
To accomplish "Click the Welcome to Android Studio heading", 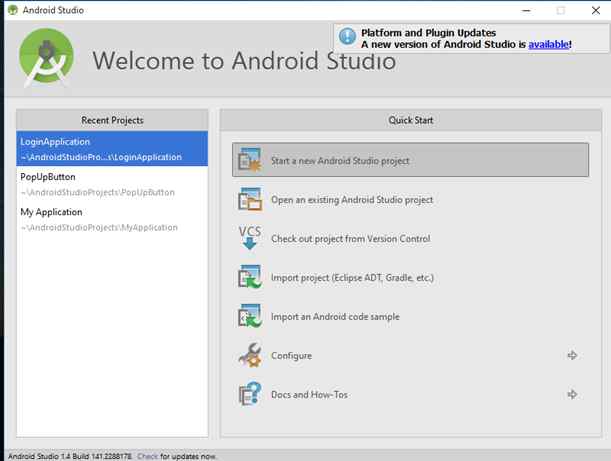I will (x=244, y=61).
